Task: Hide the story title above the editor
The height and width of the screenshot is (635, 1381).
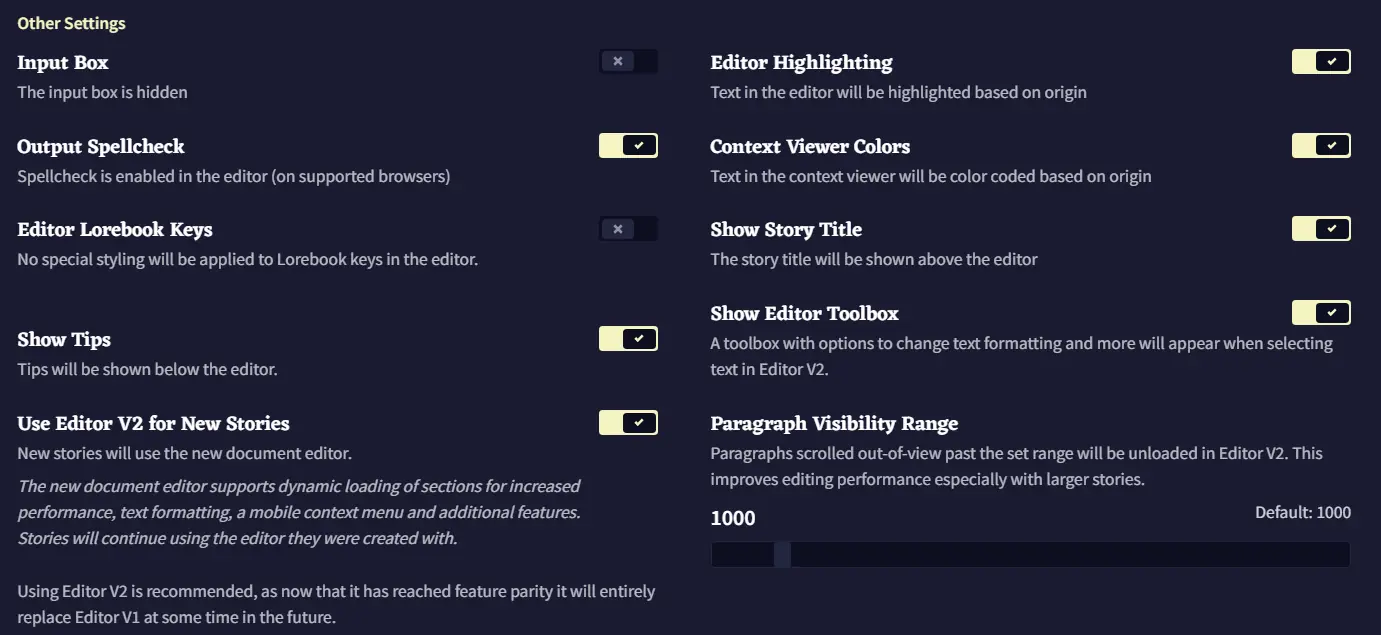Action: pyautogui.click(x=1321, y=228)
